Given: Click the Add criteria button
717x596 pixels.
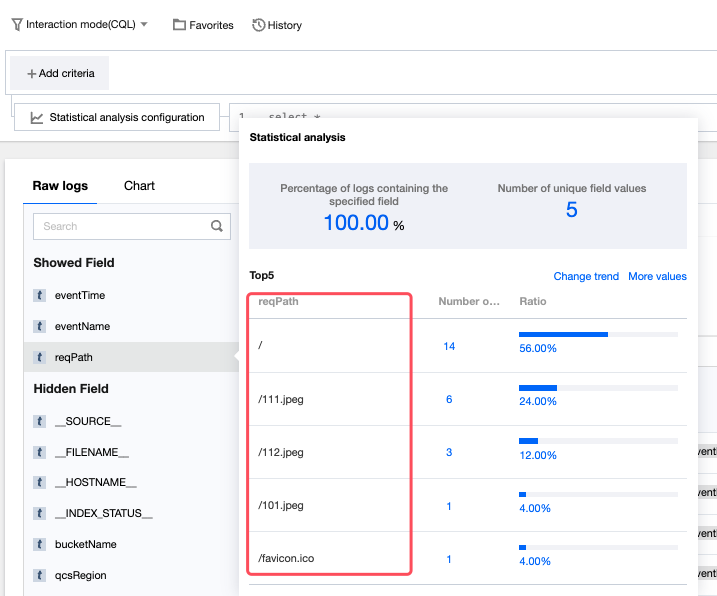Looking at the screenshot, I should [60, 73].
